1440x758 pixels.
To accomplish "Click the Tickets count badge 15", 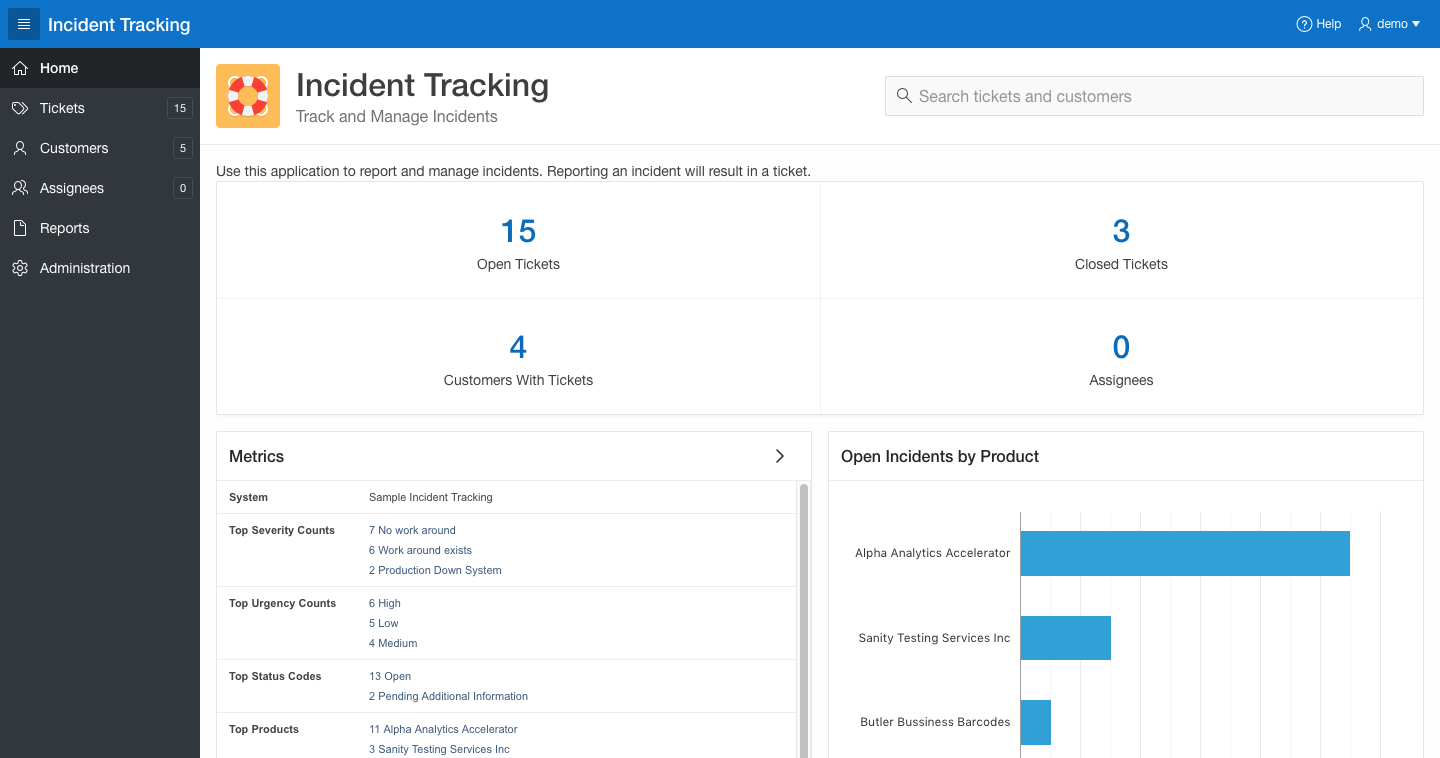I will 180,108.
